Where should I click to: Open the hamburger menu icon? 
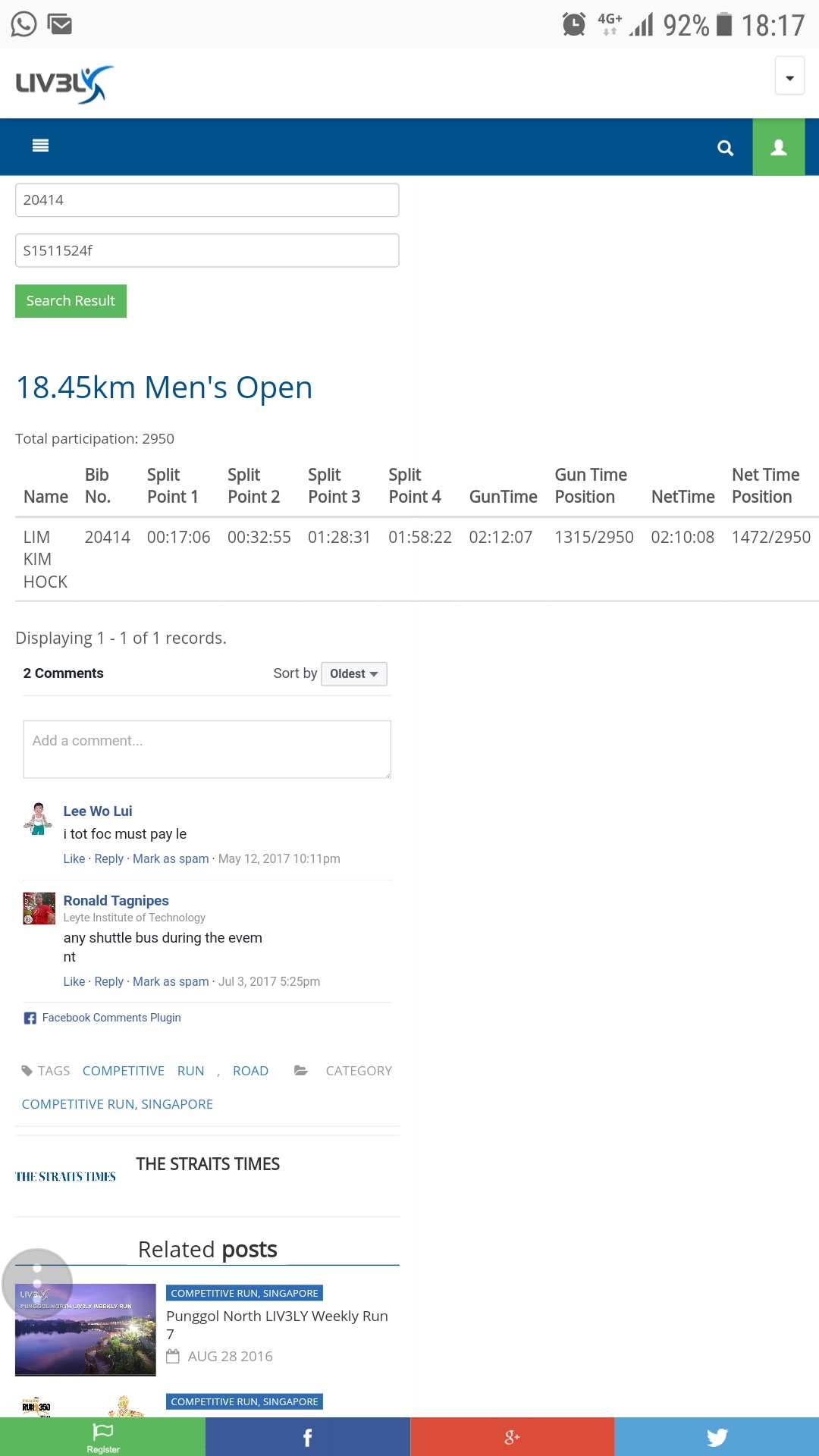[41, 146]
